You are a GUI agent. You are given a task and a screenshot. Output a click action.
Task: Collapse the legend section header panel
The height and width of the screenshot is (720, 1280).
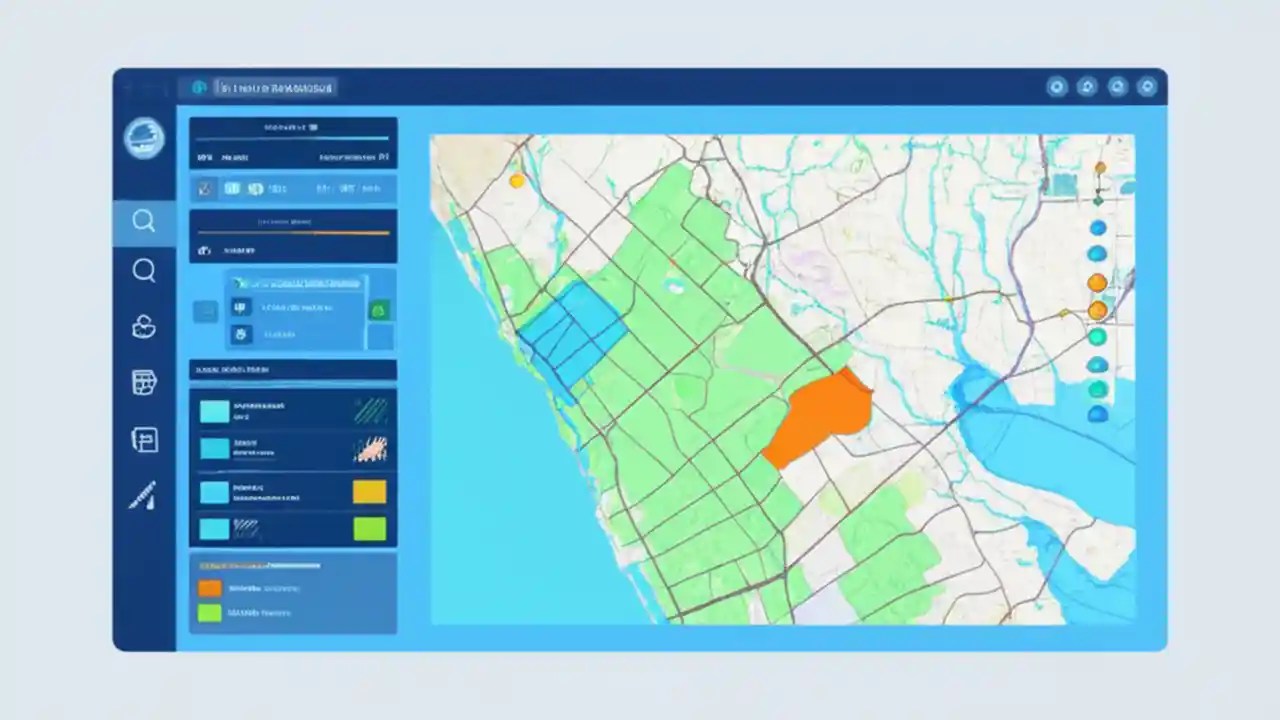point(292,370)
